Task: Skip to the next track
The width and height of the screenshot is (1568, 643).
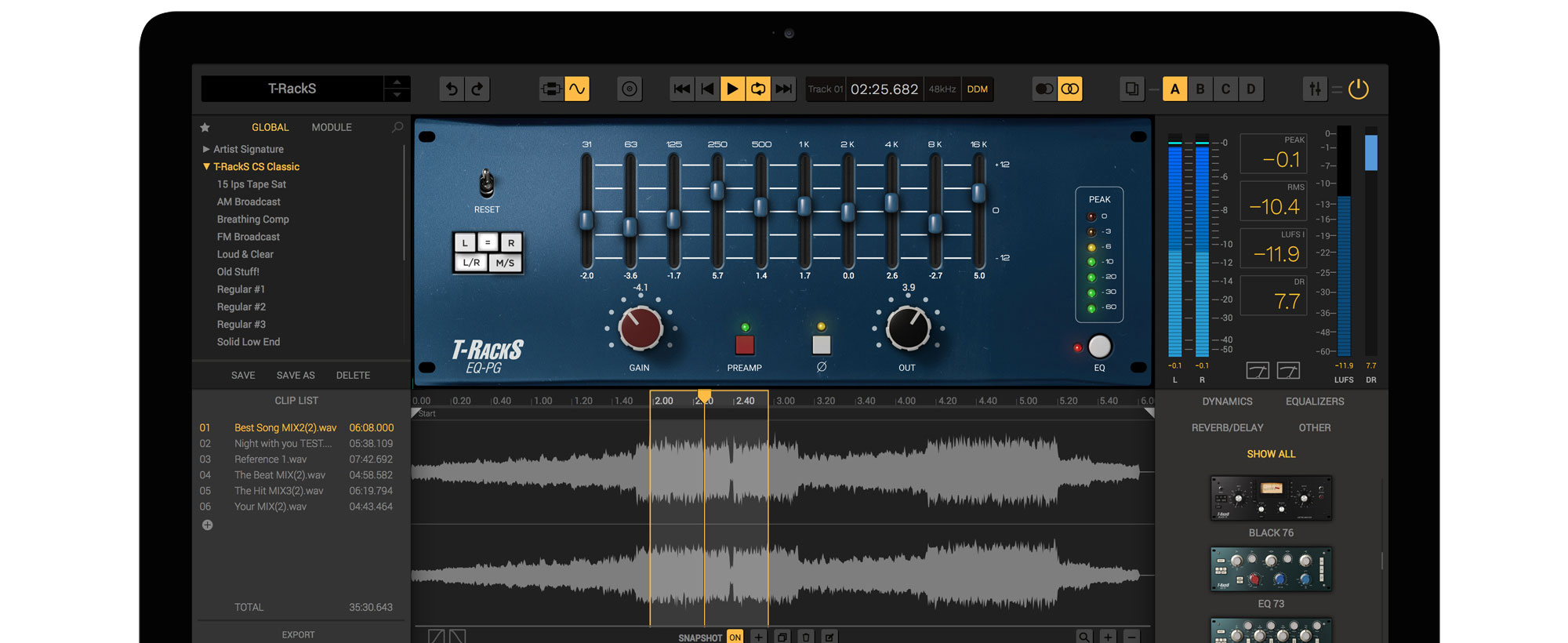Action: click(x=783, y=89)
